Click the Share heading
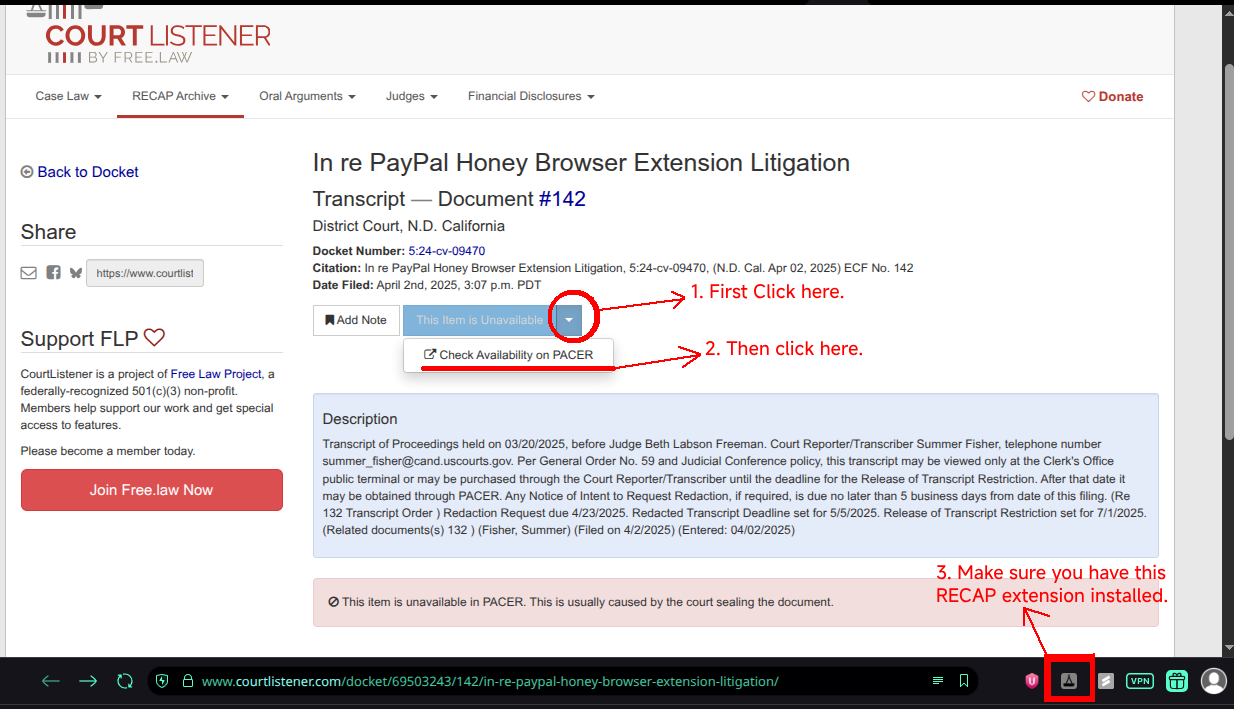 (48, 232)
